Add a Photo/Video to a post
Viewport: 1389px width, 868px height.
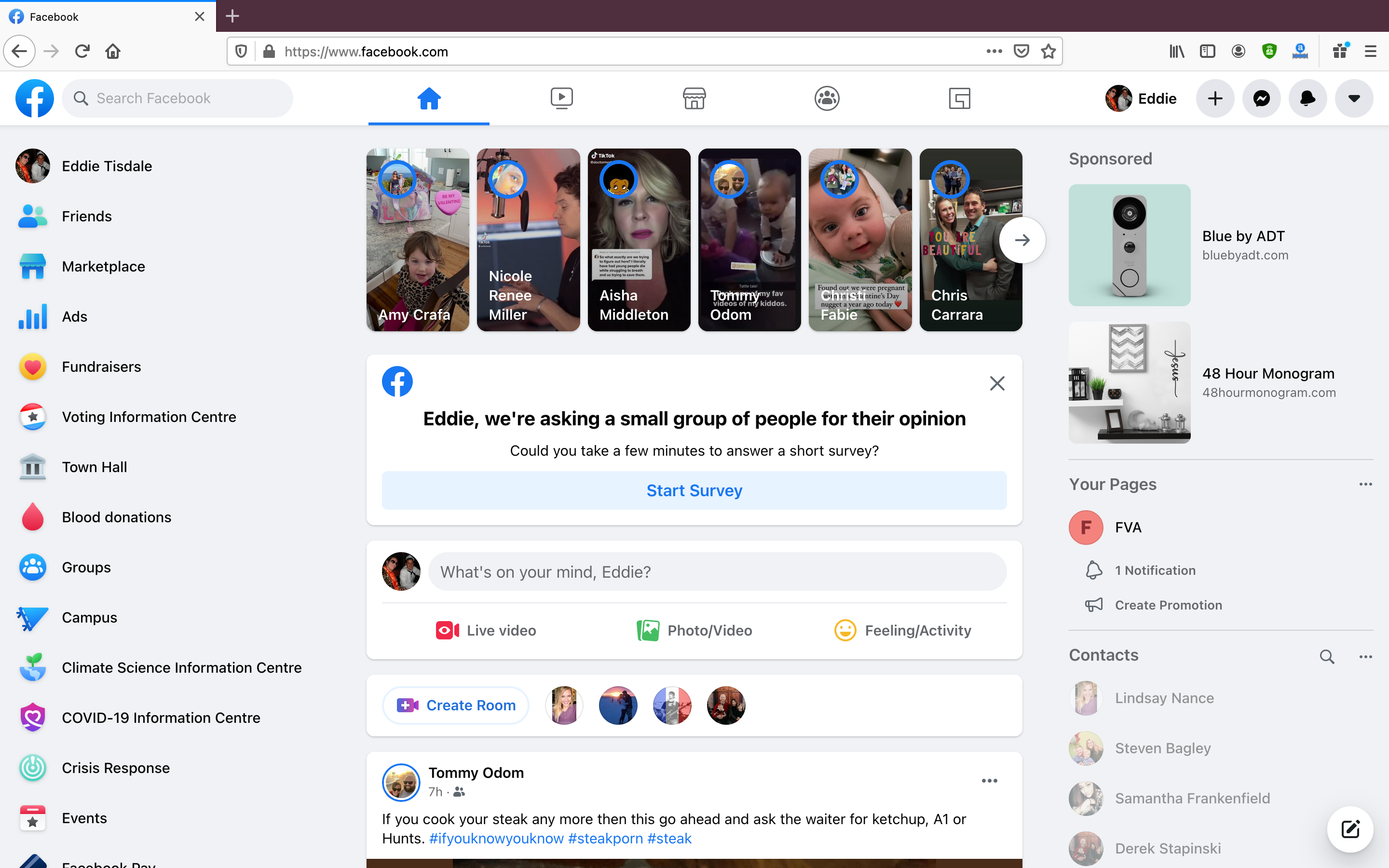694,630
